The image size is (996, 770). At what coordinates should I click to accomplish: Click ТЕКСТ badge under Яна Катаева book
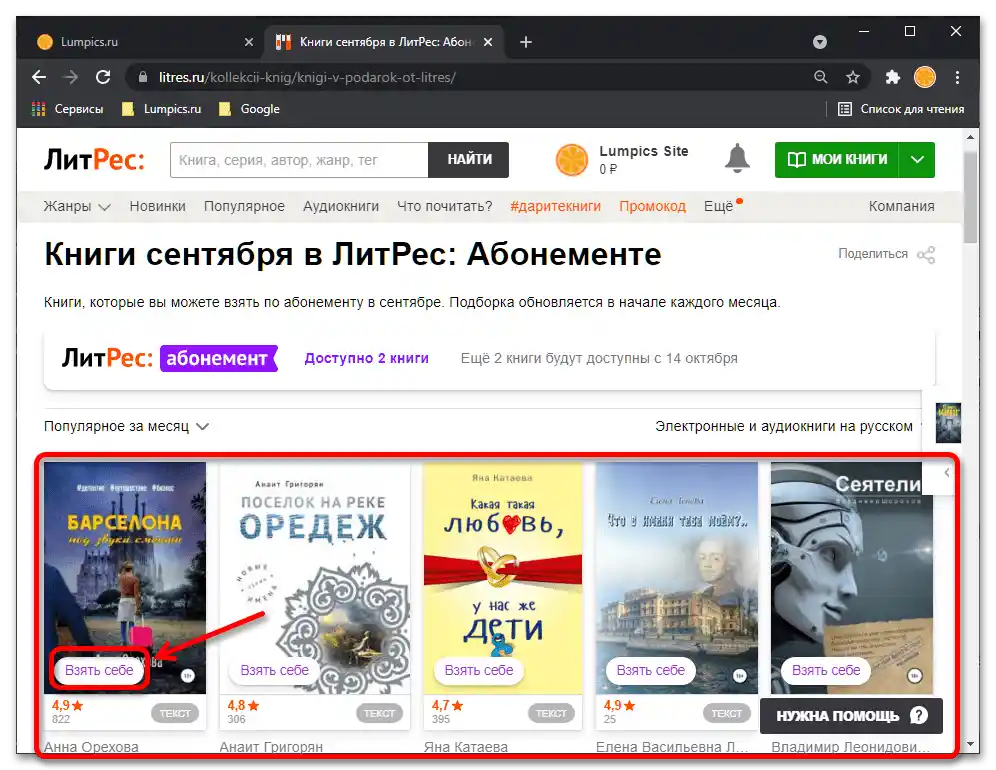(551, 713)
